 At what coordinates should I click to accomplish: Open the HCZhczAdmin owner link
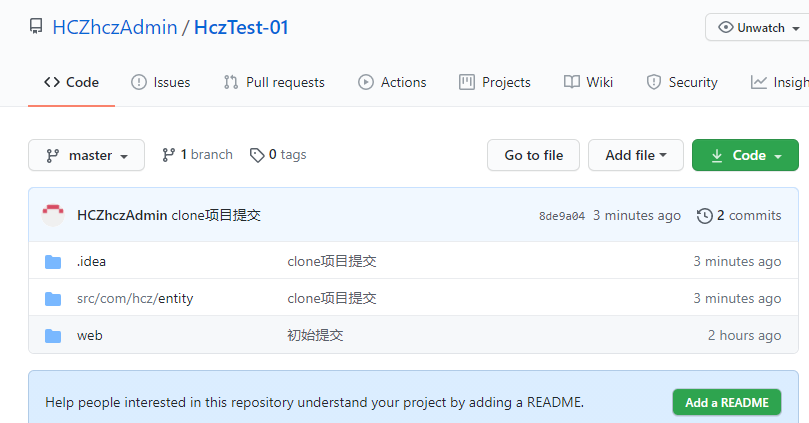coord(115,27)
